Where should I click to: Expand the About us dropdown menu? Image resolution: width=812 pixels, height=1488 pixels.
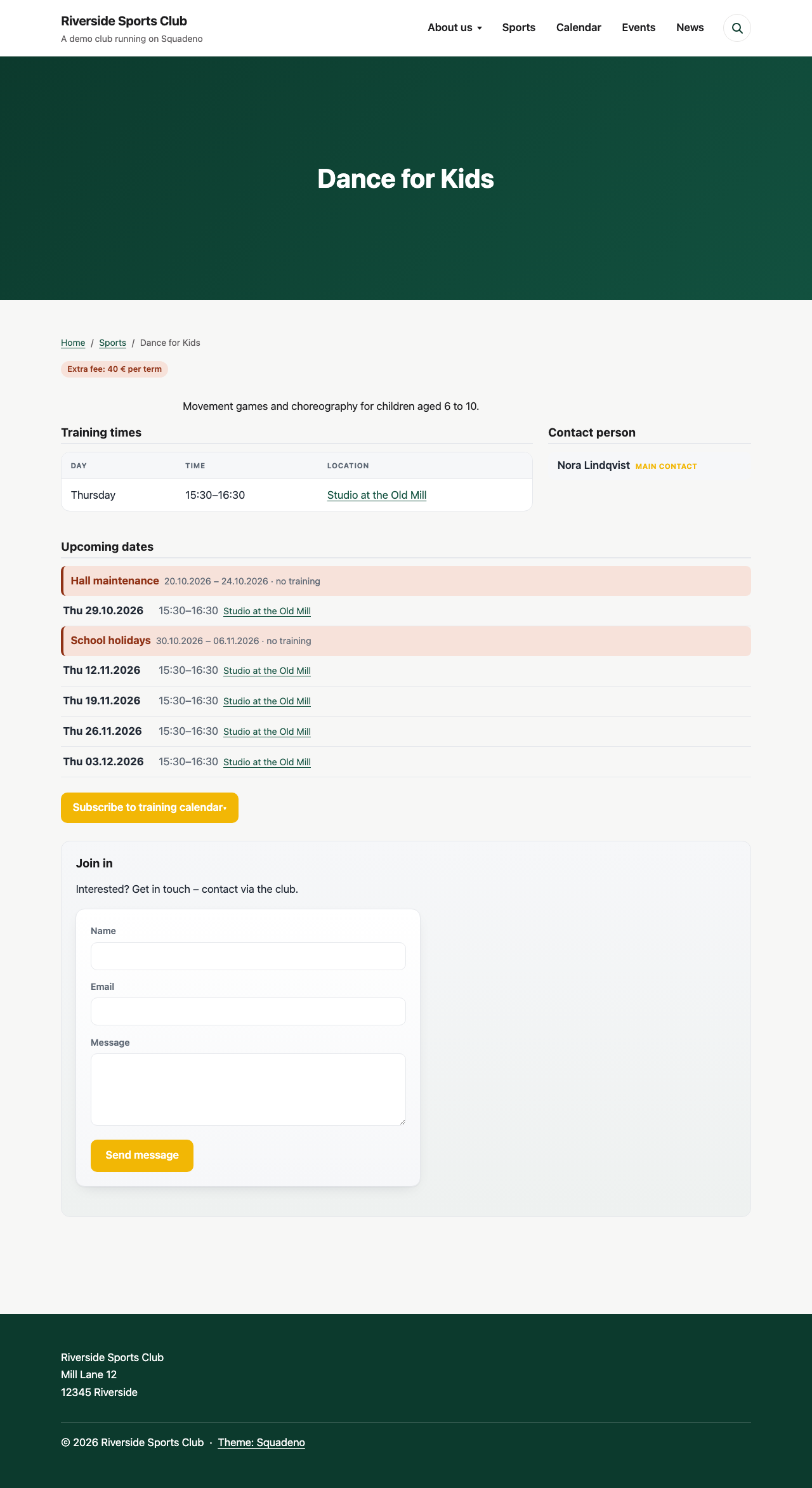pos(455,28)
